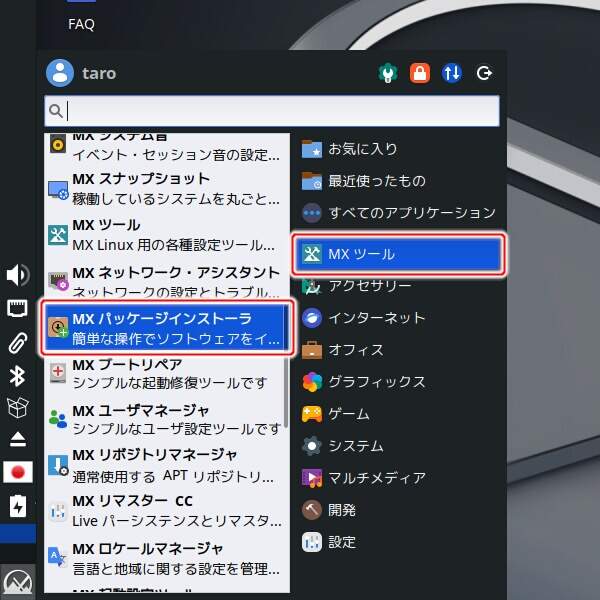Click the blue switch user arrows icon

pyautogui.click(x=453, y=73)
